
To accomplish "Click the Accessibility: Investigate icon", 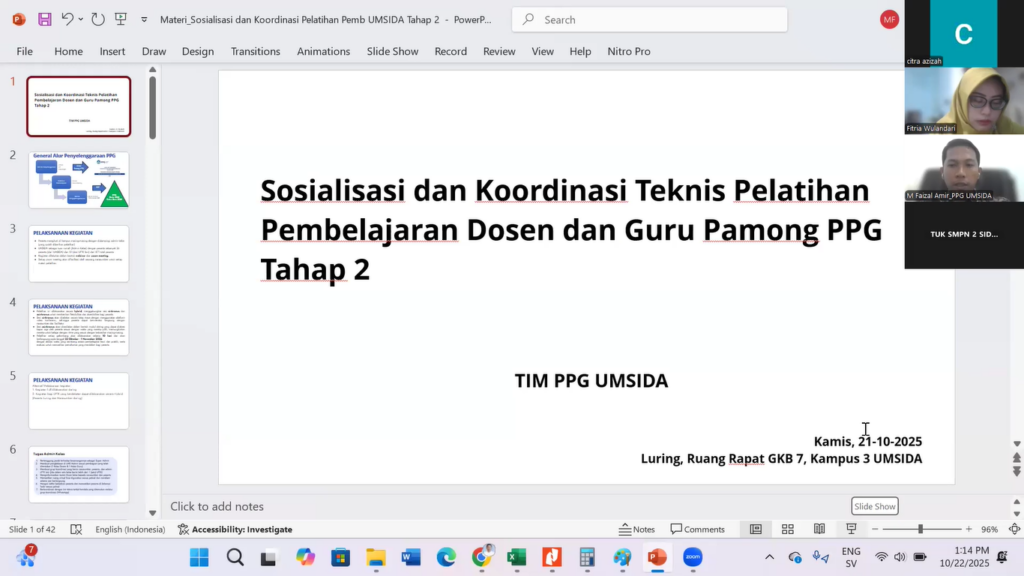I will point(240,529).
